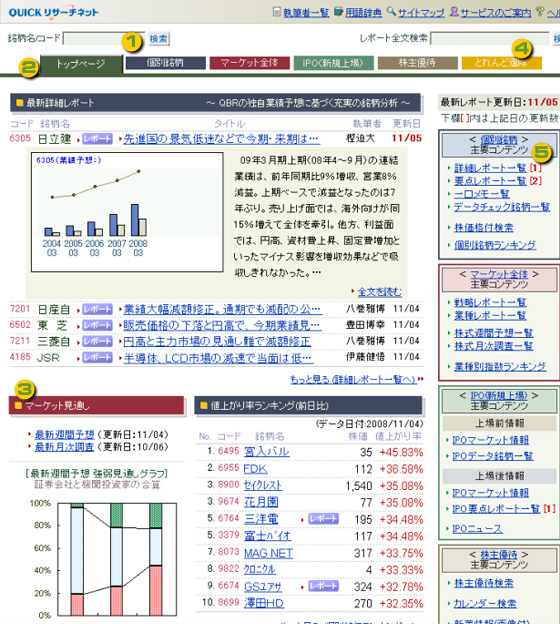Open 株式週間予想一覧 in sidebar
560x624 pixels.
(494, 333)
